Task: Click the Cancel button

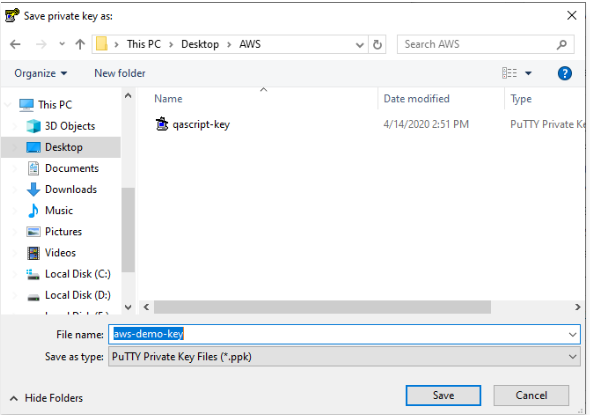Action: pos(531,395)
